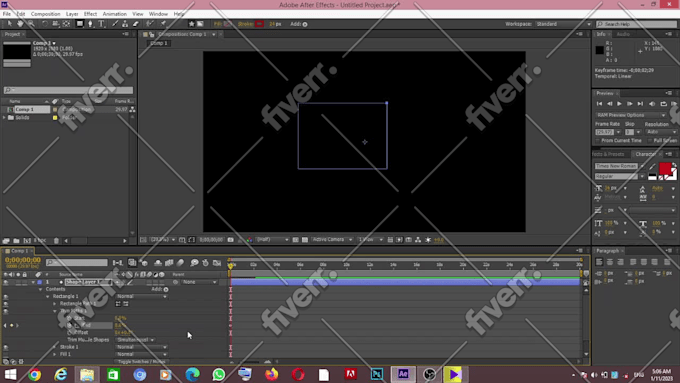This screenshot has height=383, width=680.
Task: Toggle Draft 3D in timeline header
Action: (144, 262)
